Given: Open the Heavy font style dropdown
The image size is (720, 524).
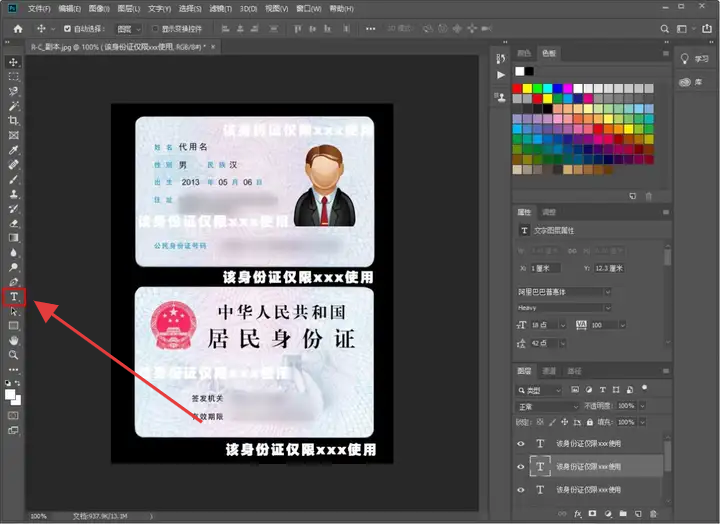Looking at the screenshot, I should (x=564, y=308).
